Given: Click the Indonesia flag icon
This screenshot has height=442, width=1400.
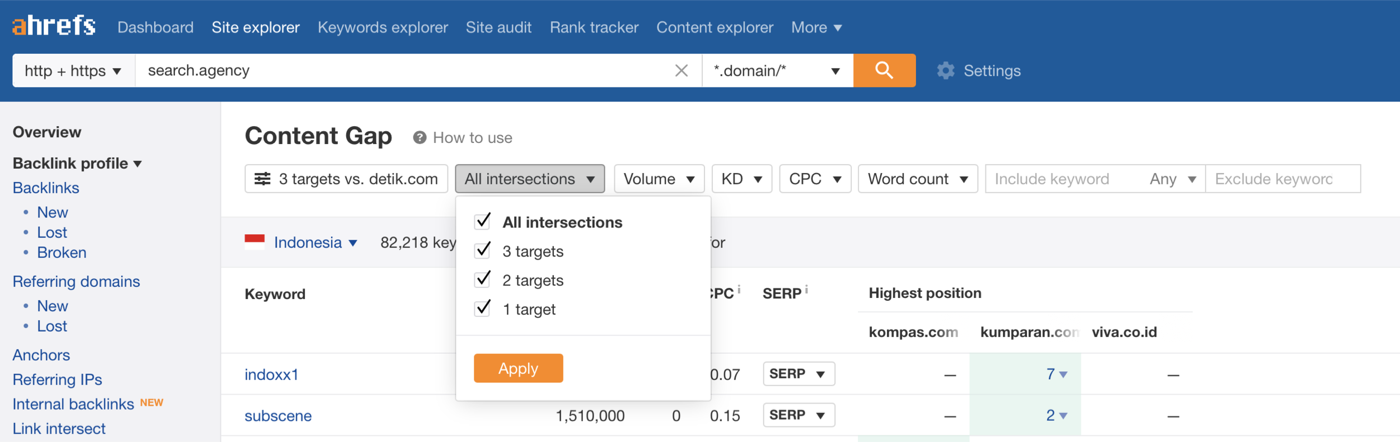Looking at the screenshot, I should tap(255, 240).
